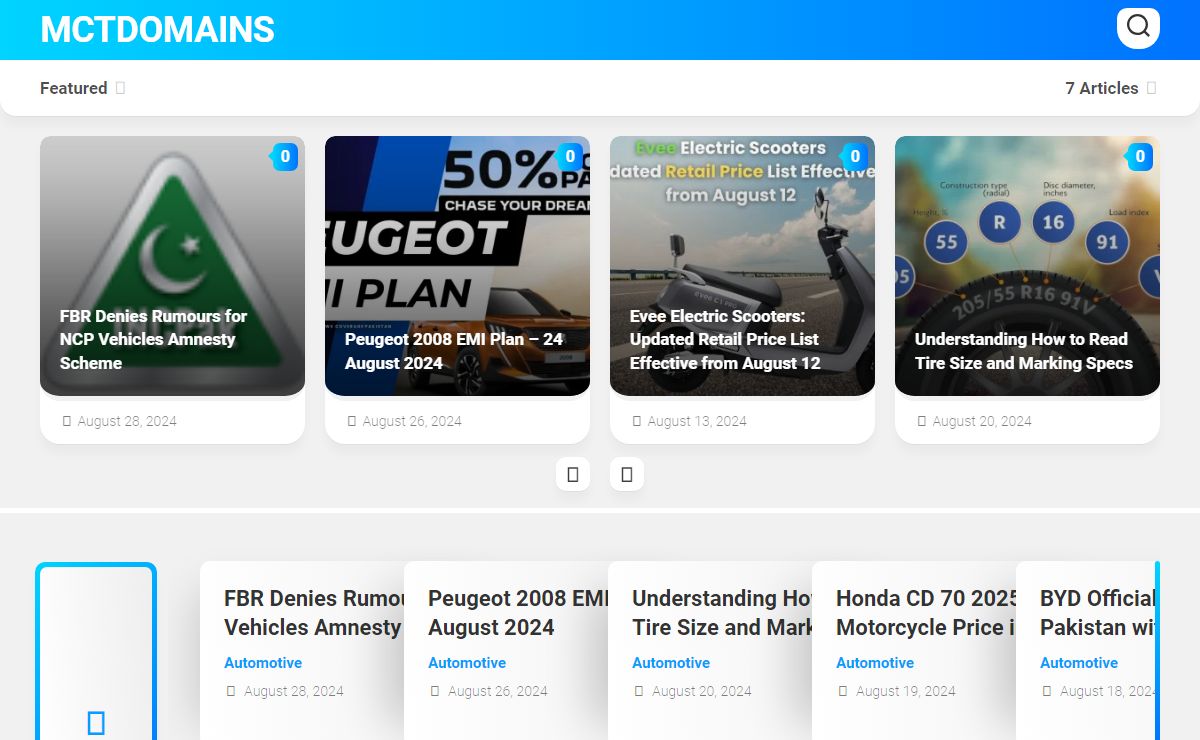Select Automotive category under BYD Official
The height and width of the screenshot is (740, 1200).
[1079, 663]
